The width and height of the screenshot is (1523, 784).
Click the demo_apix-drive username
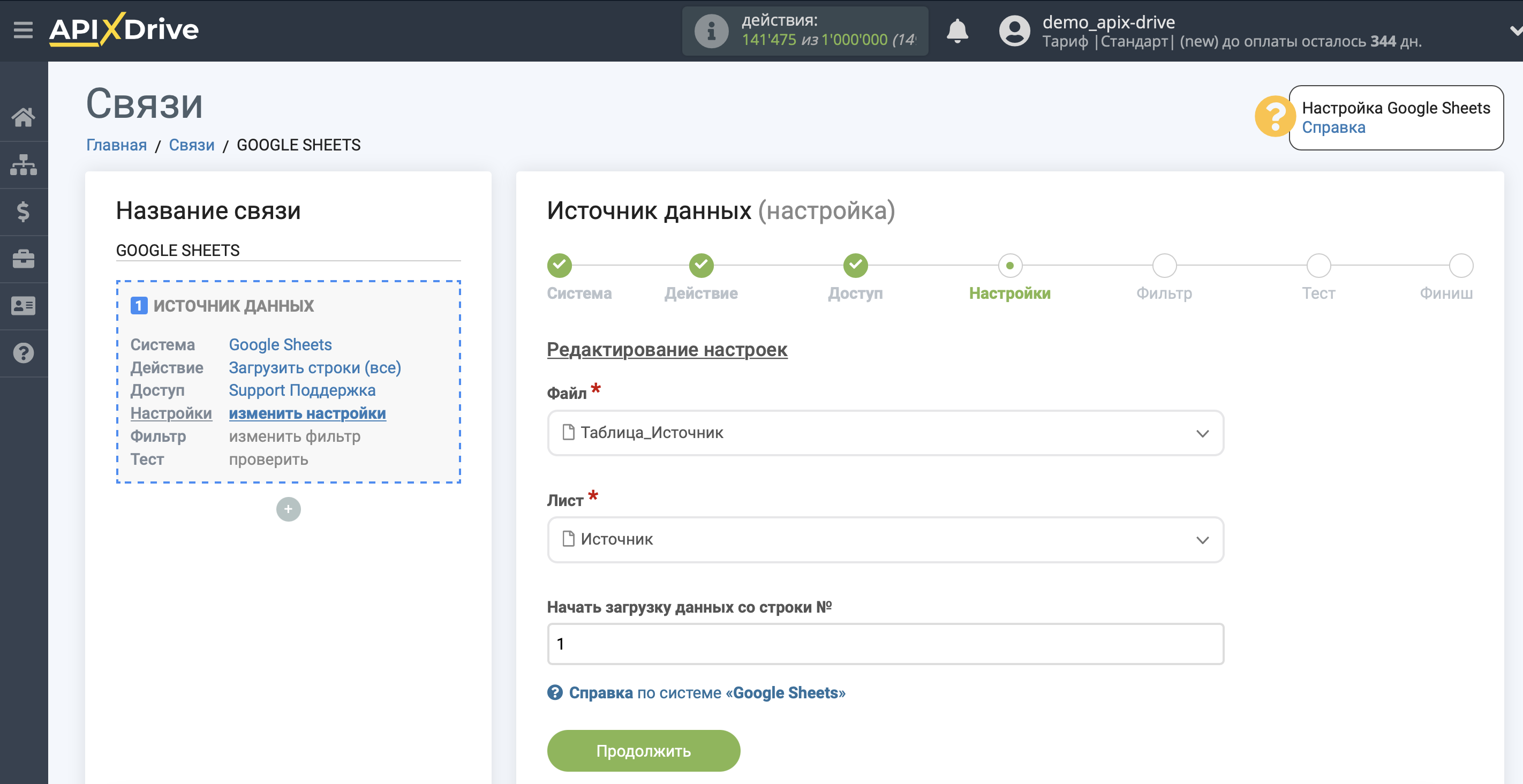(x=1109, y=22)
